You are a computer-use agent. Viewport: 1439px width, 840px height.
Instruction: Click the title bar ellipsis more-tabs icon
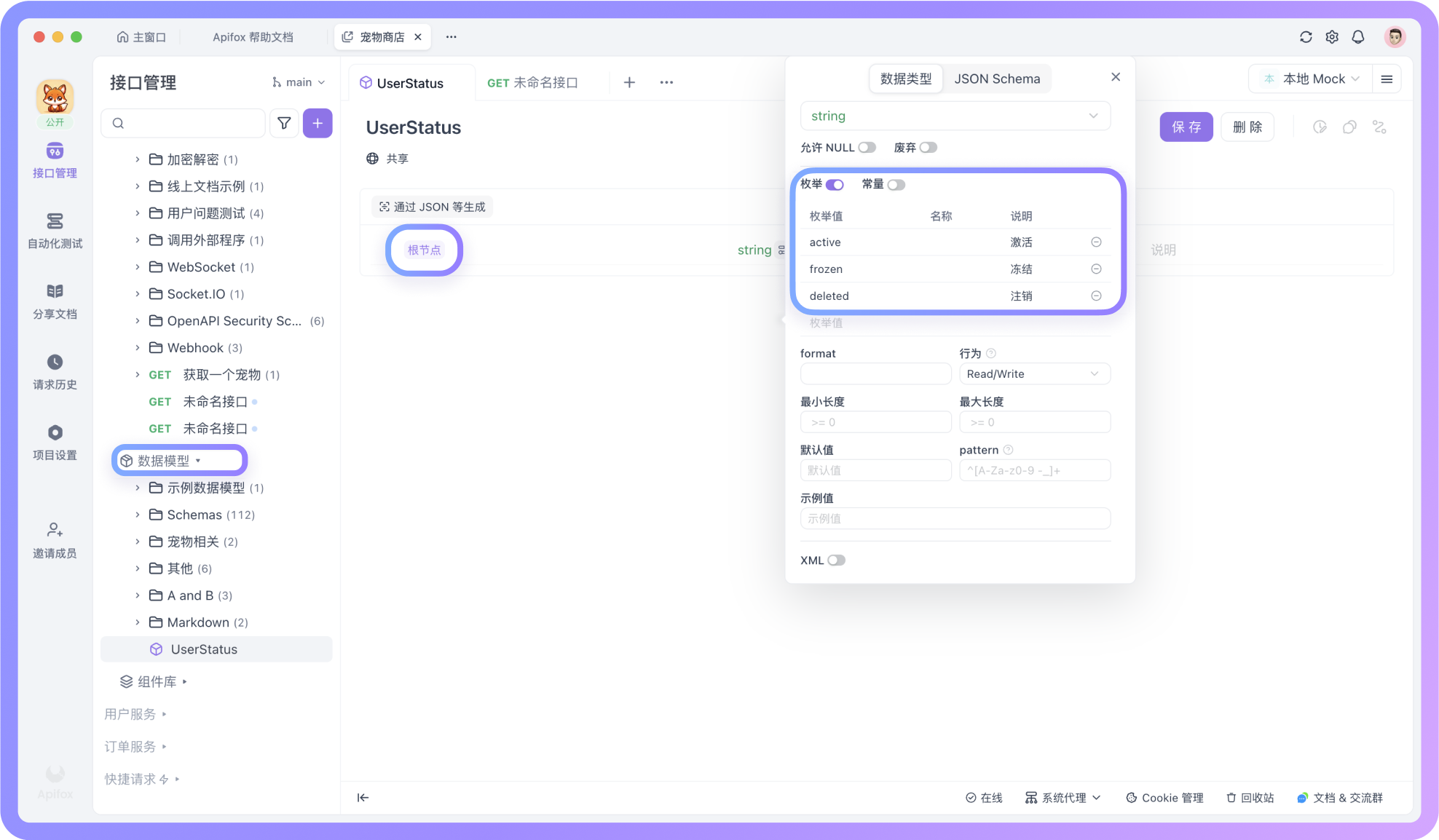[x=452, y=37]
